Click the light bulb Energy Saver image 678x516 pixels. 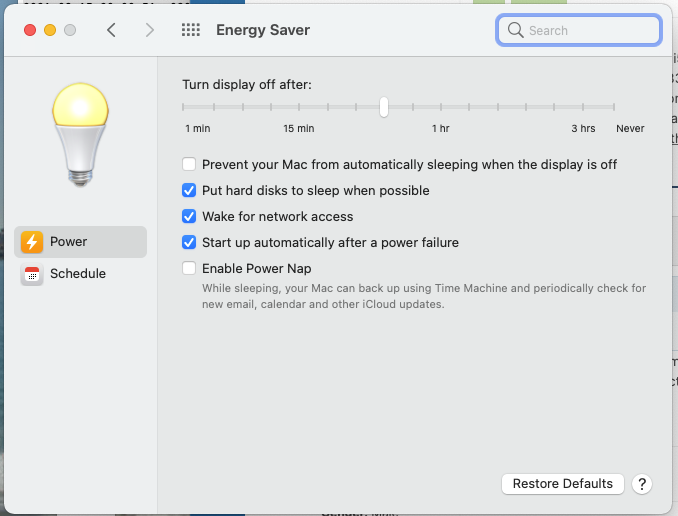(x=80, y=135)
